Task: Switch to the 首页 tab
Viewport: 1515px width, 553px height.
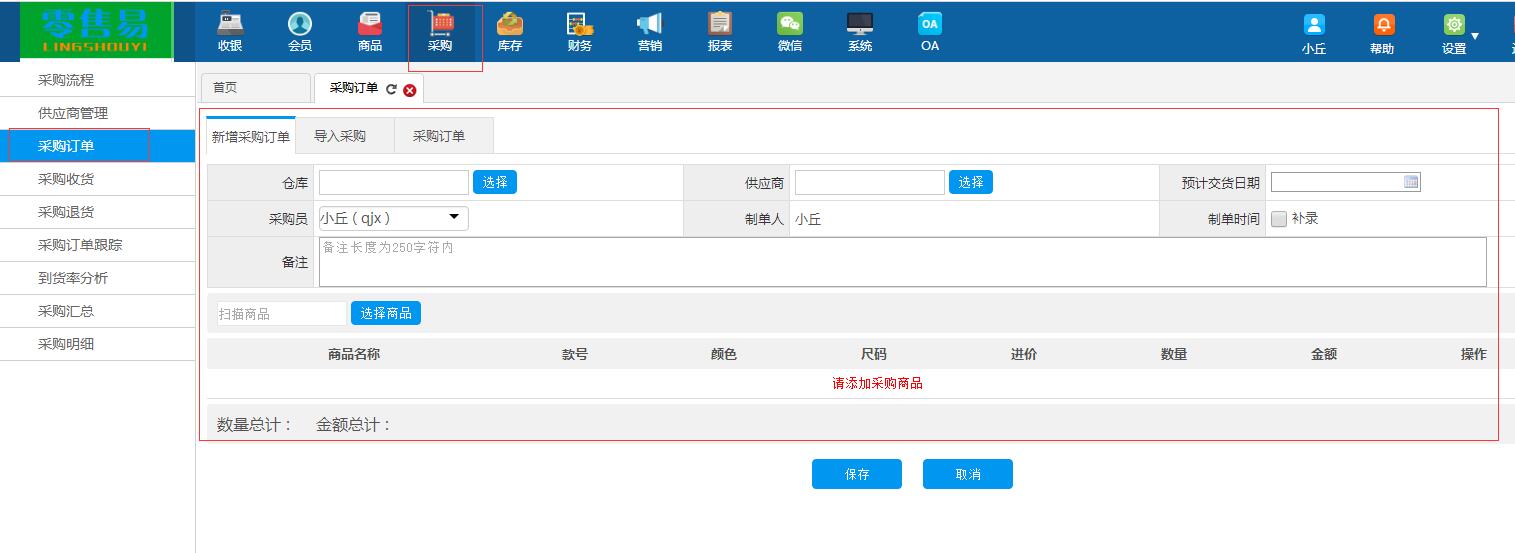Action: pyautogui.click(x=256, y=88)
